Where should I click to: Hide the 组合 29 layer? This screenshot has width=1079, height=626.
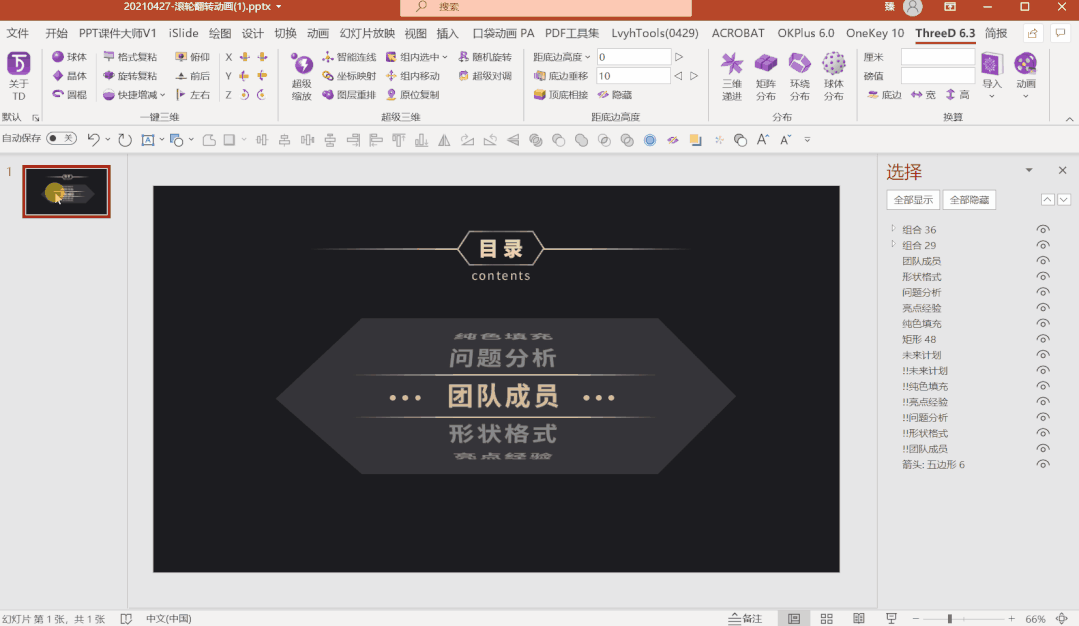pos(1043,245)
